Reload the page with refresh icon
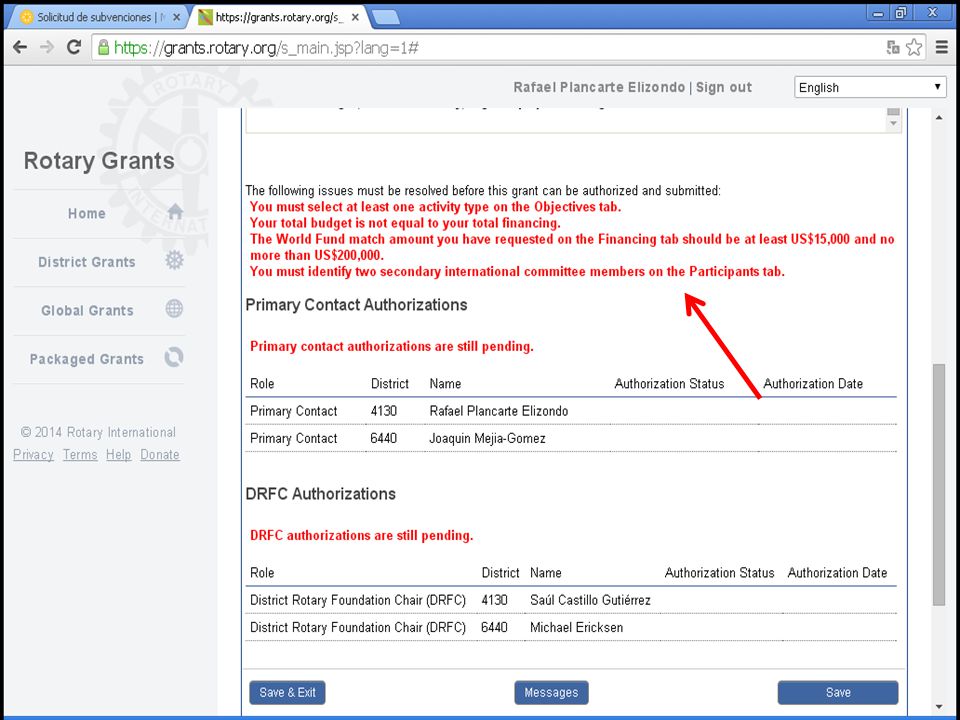 [x=74, y=47]
